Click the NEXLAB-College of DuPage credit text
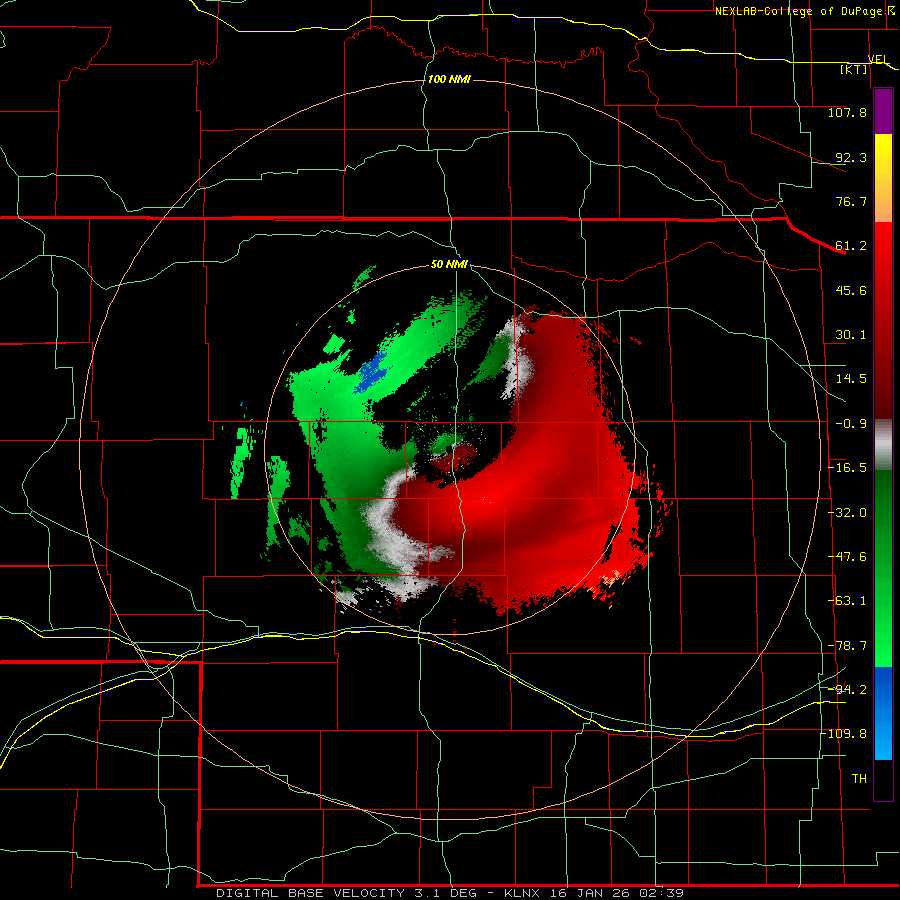Viewport: 900px width, 900px height. [798, 11]
